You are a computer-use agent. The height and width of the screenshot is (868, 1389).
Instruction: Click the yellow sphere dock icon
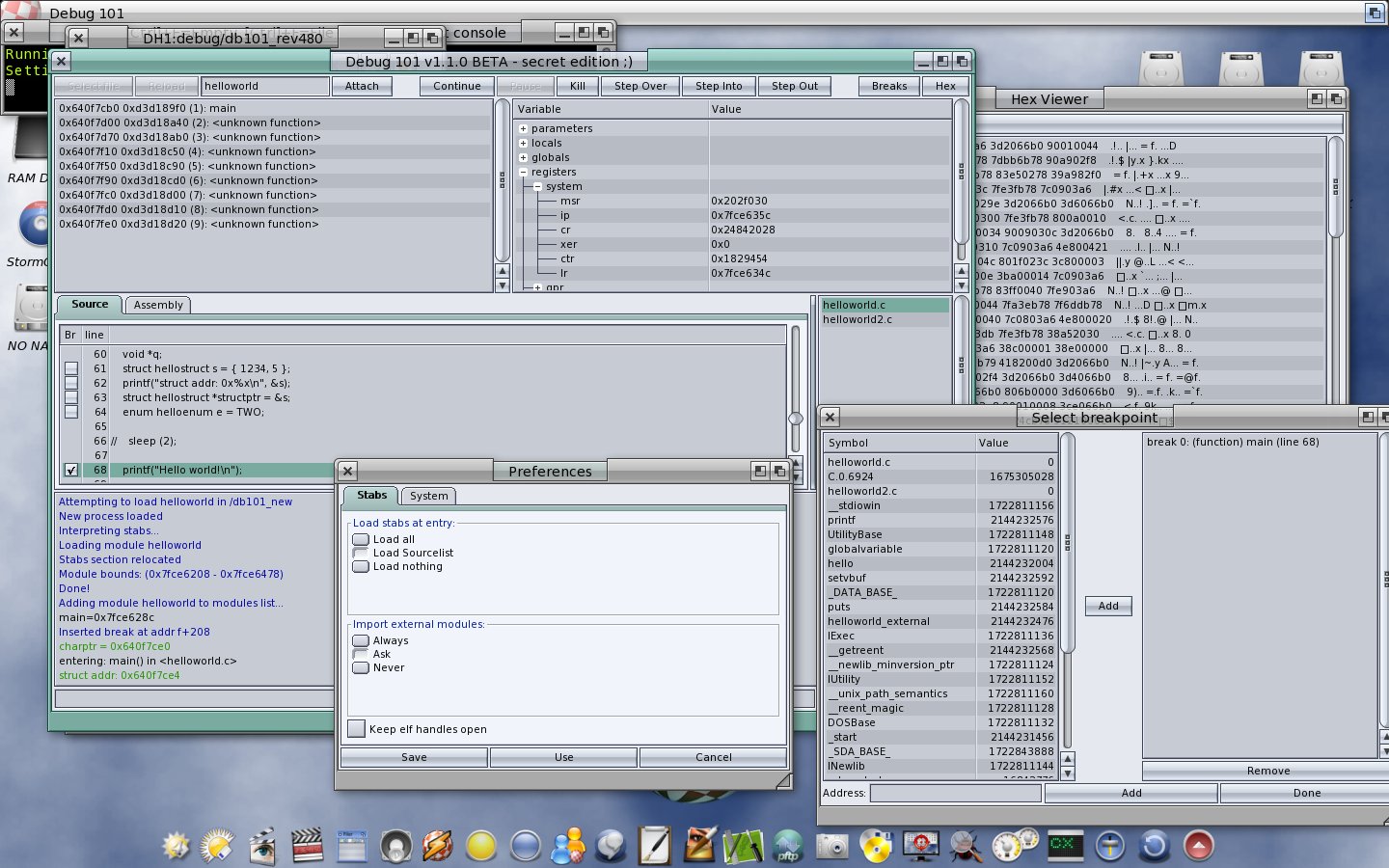480,846
